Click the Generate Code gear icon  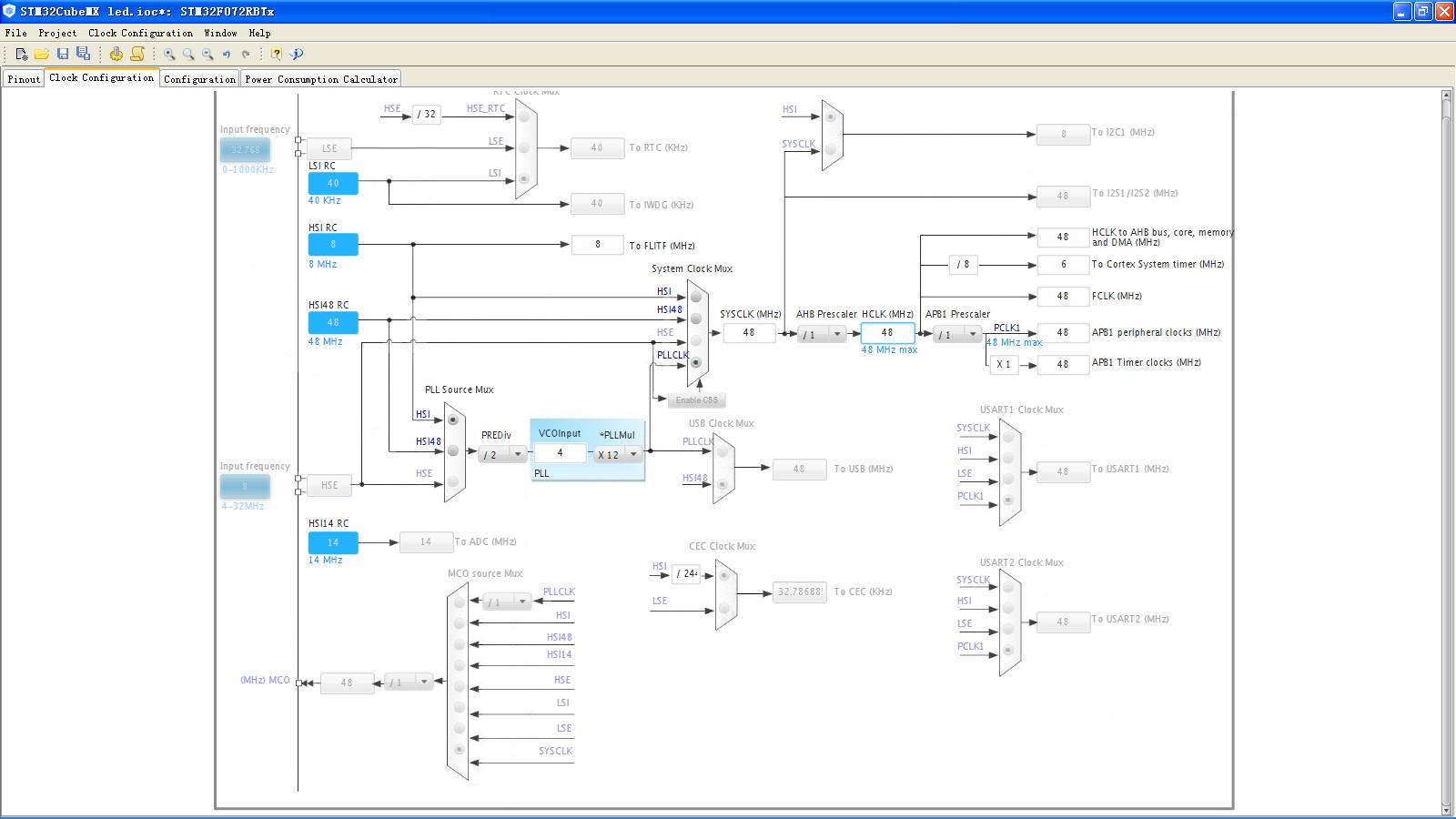click(116, 55)
